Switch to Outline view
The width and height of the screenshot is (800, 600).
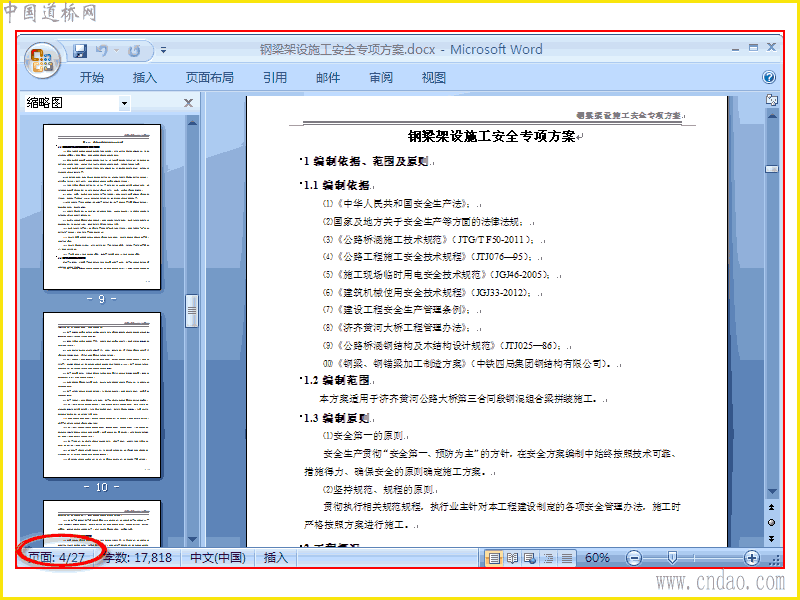pyautogui.click(x=548, y=558)
